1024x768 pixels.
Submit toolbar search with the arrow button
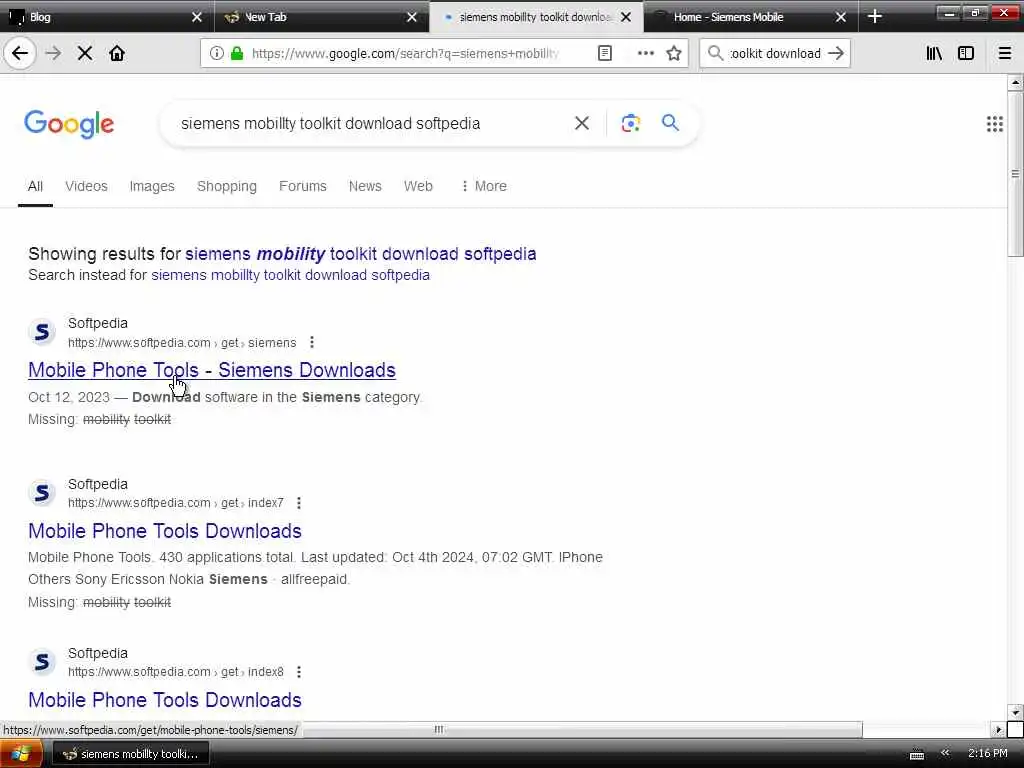pos(836,53)
